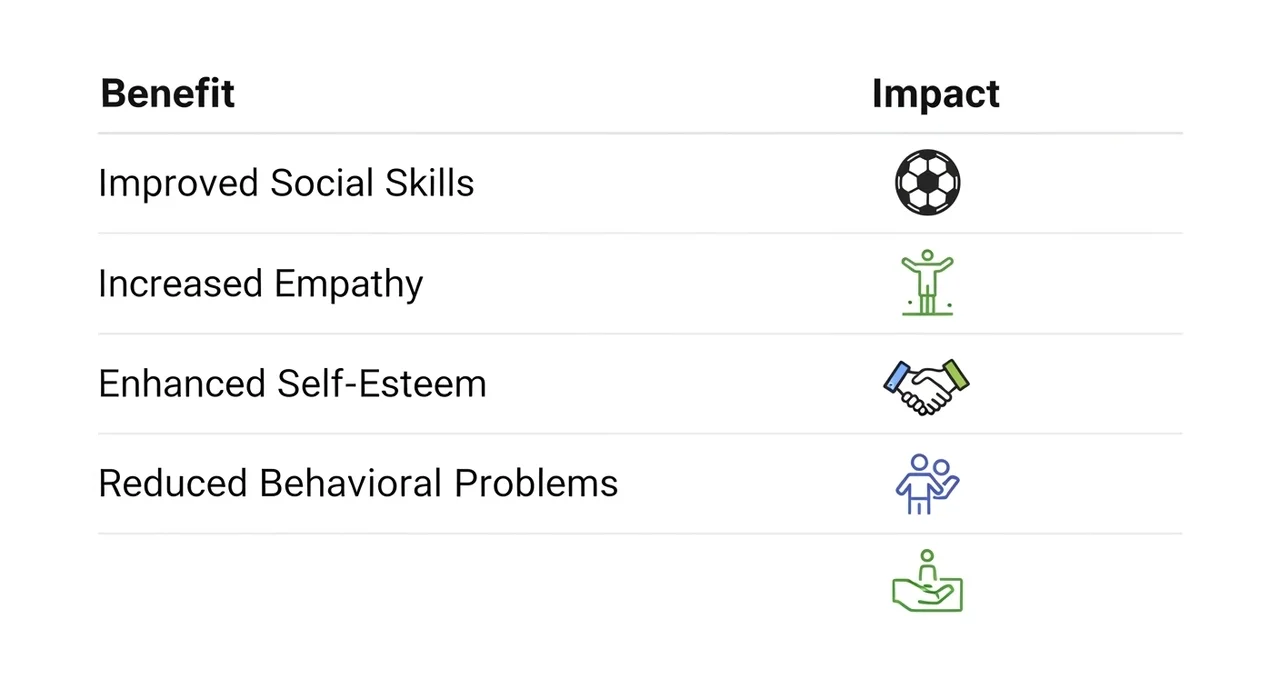Click the soccer ball icon
The image size is (1280, 698).
(927, 182)
